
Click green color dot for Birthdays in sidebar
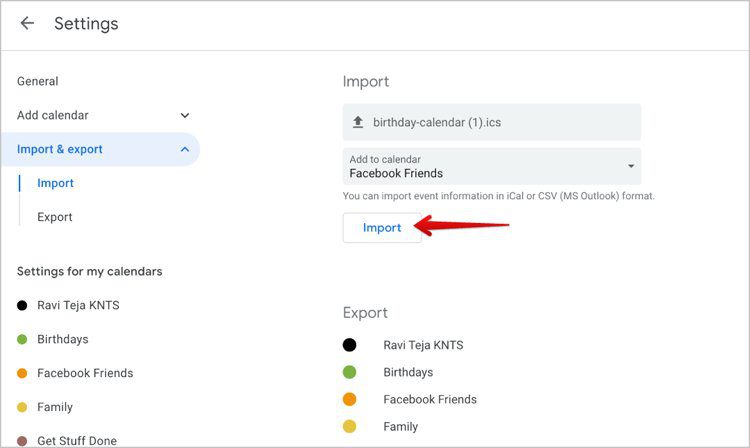click(x=22, y=339)
